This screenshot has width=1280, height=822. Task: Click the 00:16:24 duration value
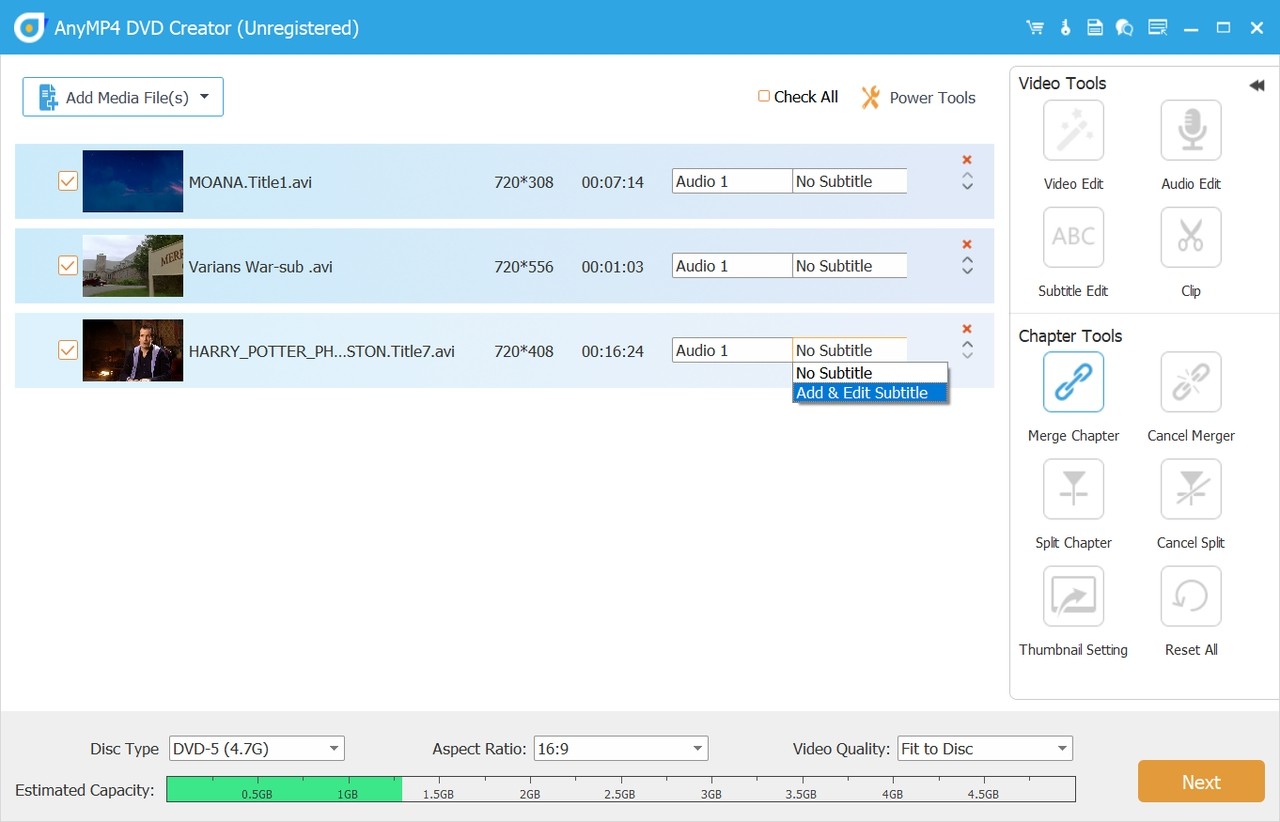tap(613, 351)
